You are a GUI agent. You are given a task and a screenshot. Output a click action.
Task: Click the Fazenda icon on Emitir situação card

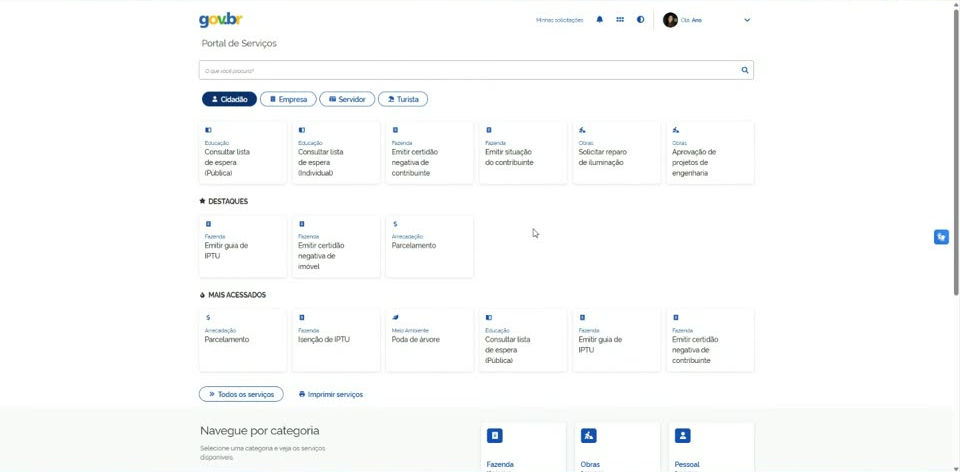point(489,130)
